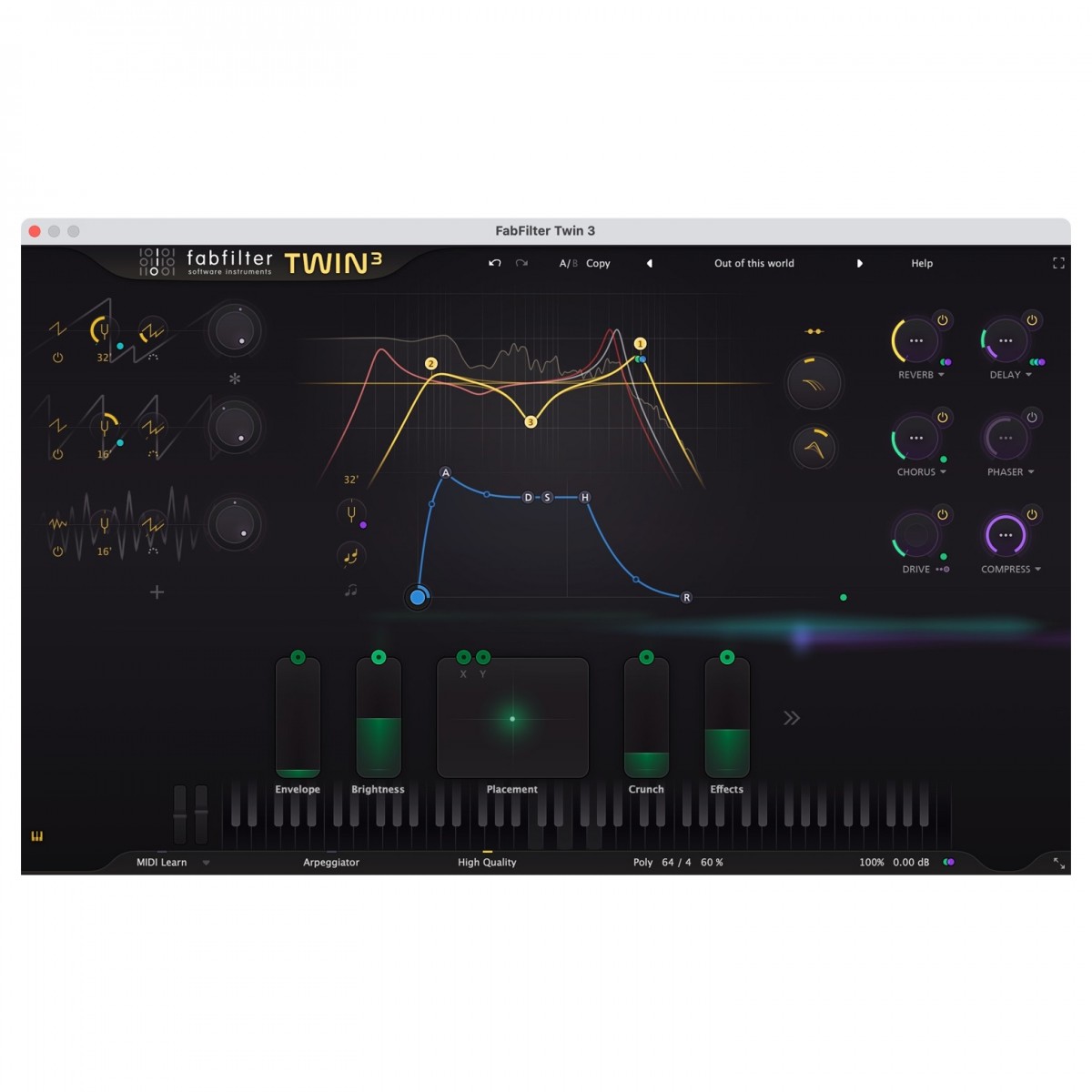Enable the first oscillator power switch
The width and height of the screenshot is (1092, 1092).
pyautogui.click(x=56, y=357)
